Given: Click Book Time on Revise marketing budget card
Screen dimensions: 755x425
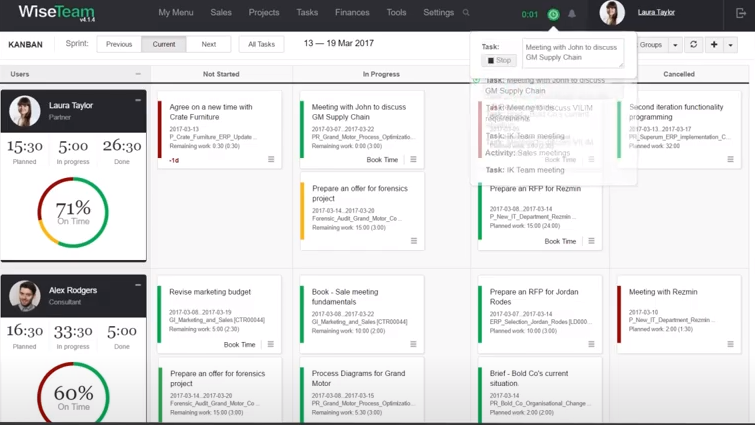Looking at the screenshot, I should [x=239, y=345].
